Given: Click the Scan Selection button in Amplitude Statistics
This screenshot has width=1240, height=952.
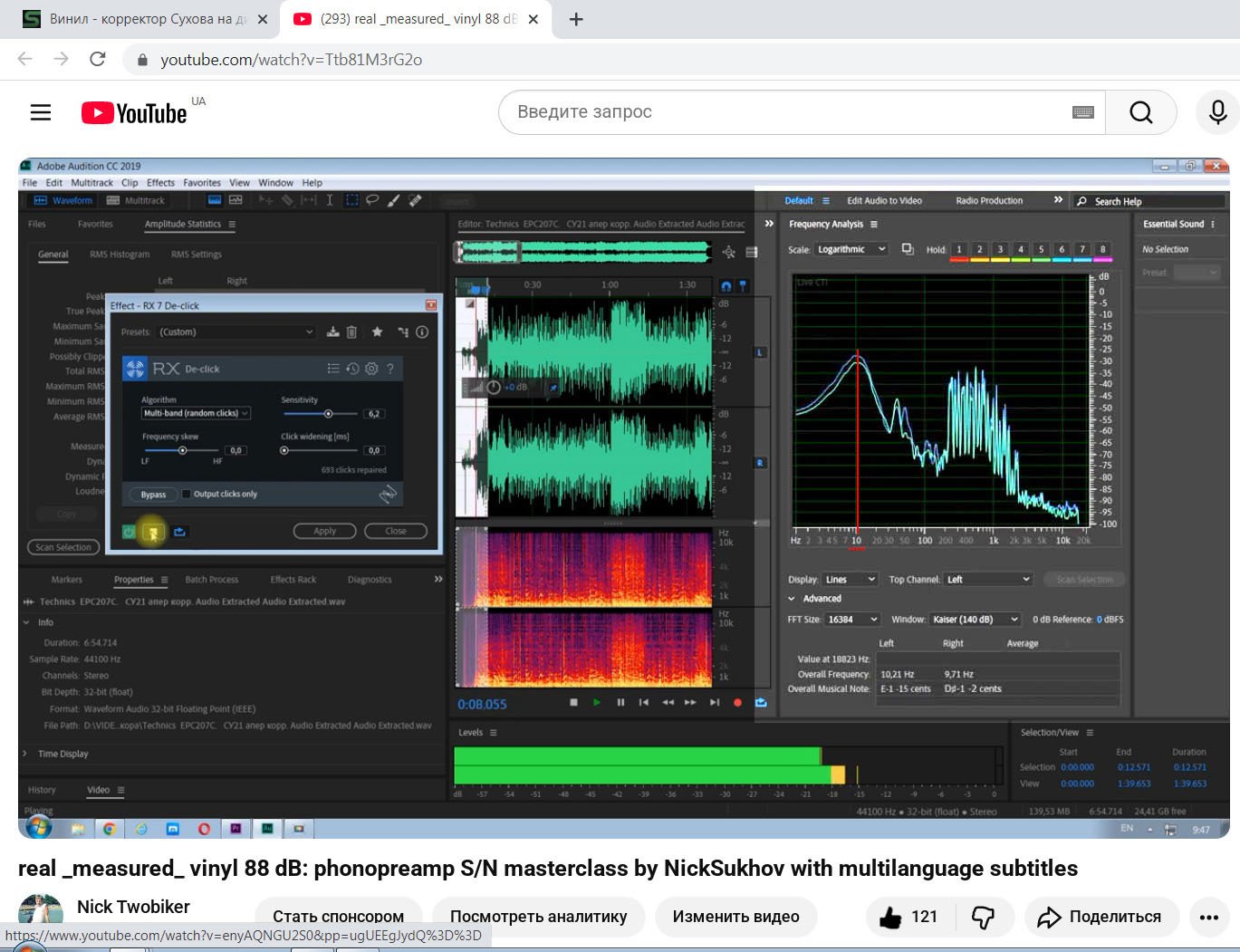Looking at the screenshot, I should [63, 547].
